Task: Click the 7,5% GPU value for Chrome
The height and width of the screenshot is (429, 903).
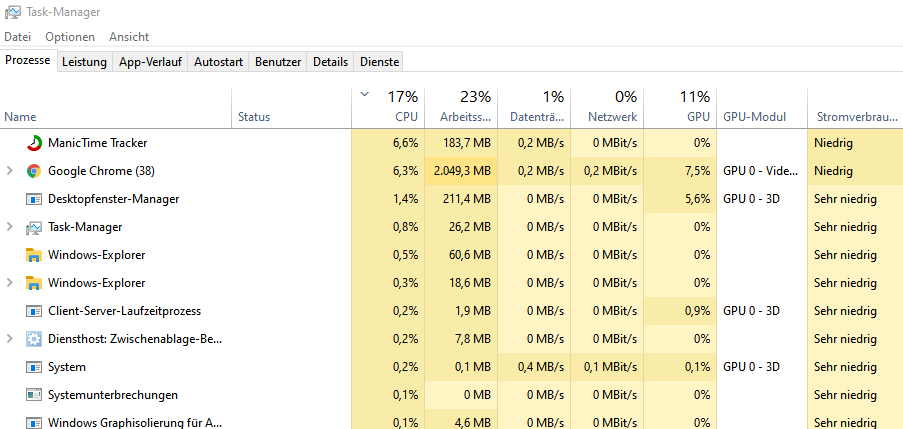Action: point(697,171)
